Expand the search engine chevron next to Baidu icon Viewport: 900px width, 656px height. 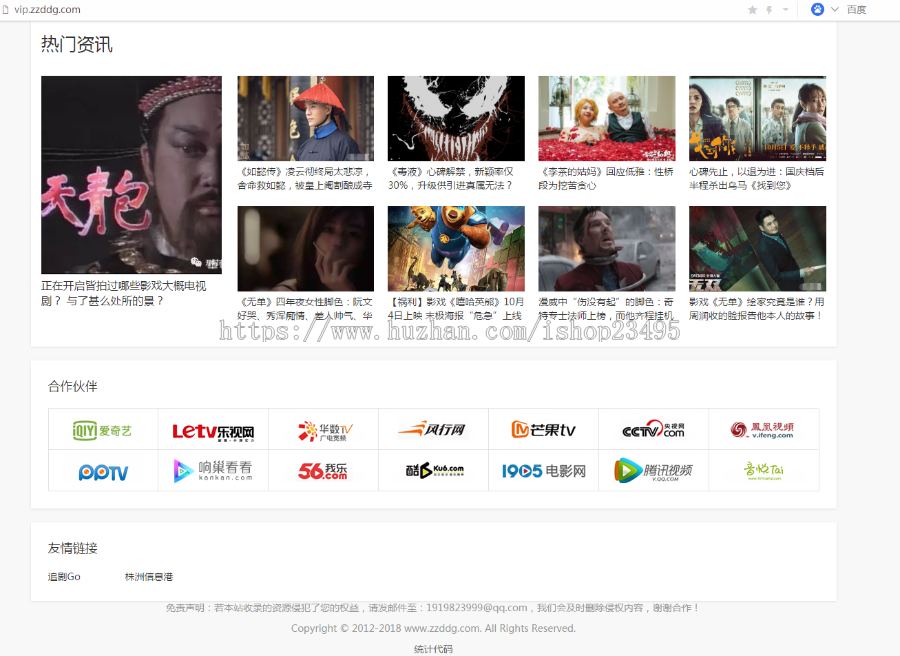click(835, 9)
